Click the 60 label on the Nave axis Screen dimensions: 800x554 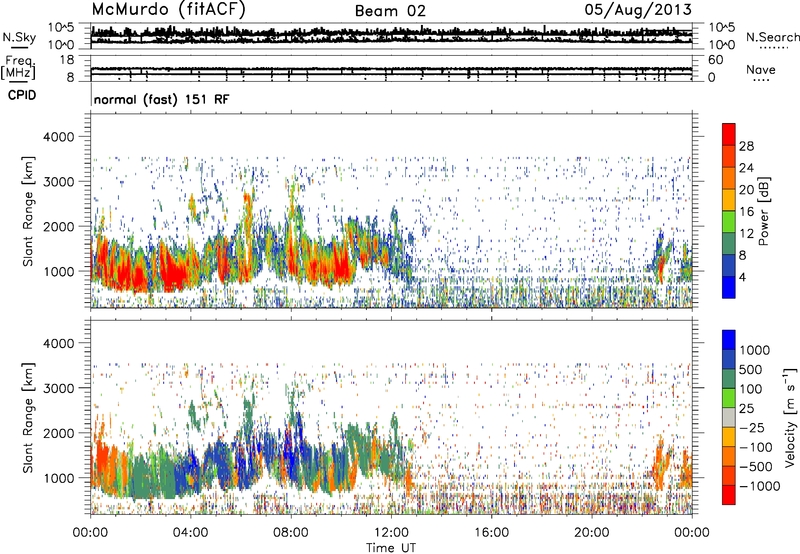(716, 60)
